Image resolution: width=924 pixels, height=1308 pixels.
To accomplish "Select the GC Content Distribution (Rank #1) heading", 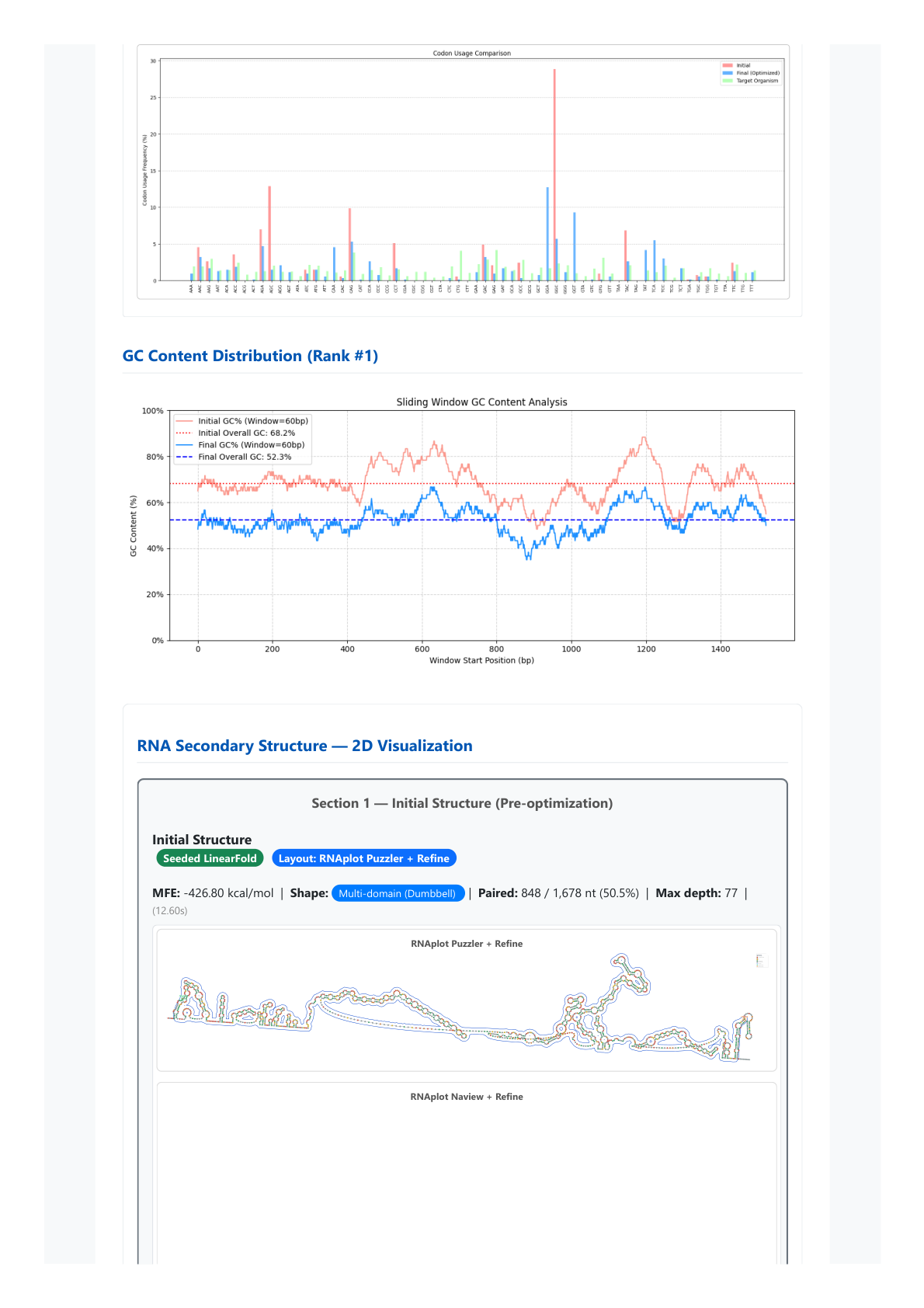I will coord(250,356).
